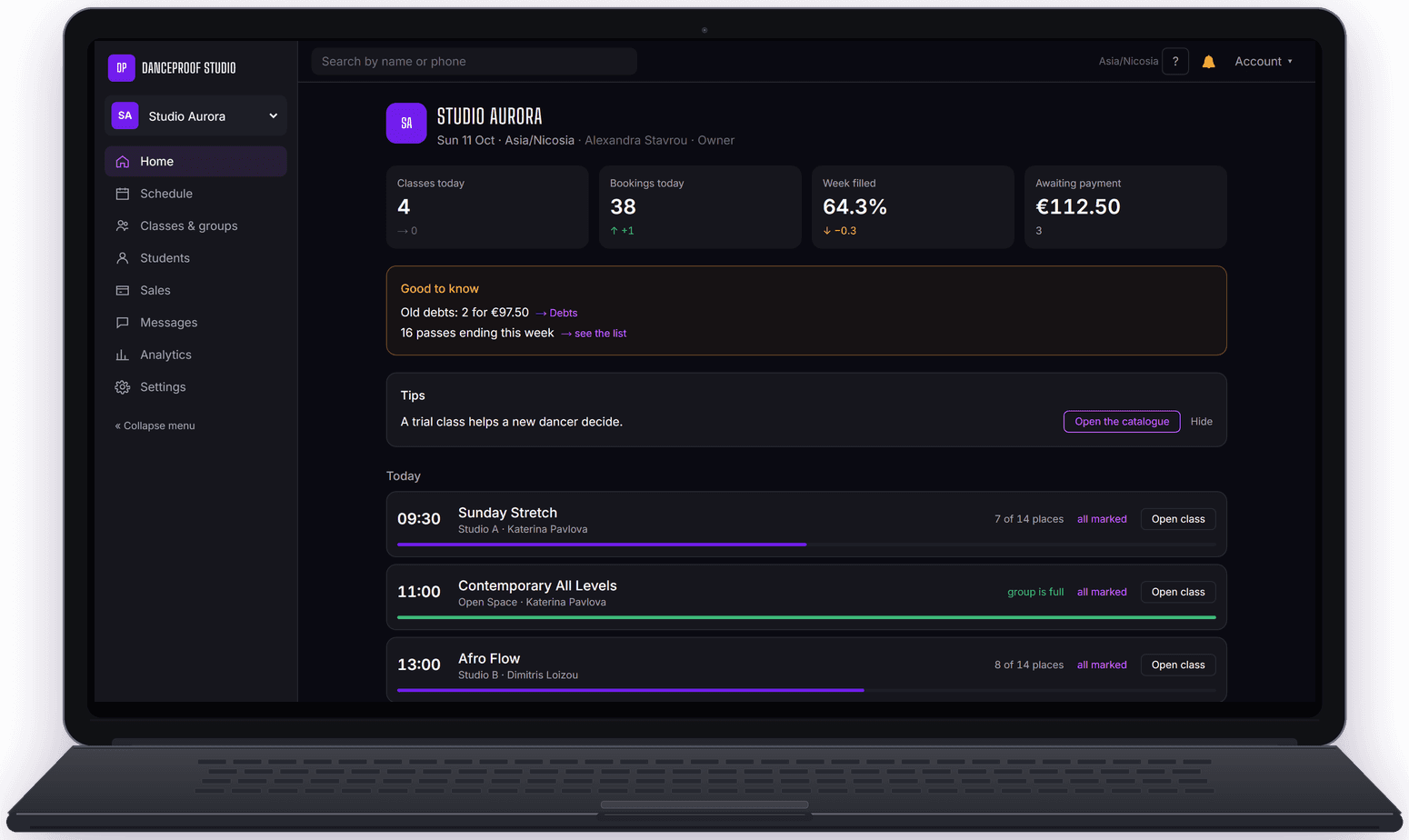Expand the Studio Aurora switcher chevron
This screenshot has width=1409, height=840.
(273, 116)
